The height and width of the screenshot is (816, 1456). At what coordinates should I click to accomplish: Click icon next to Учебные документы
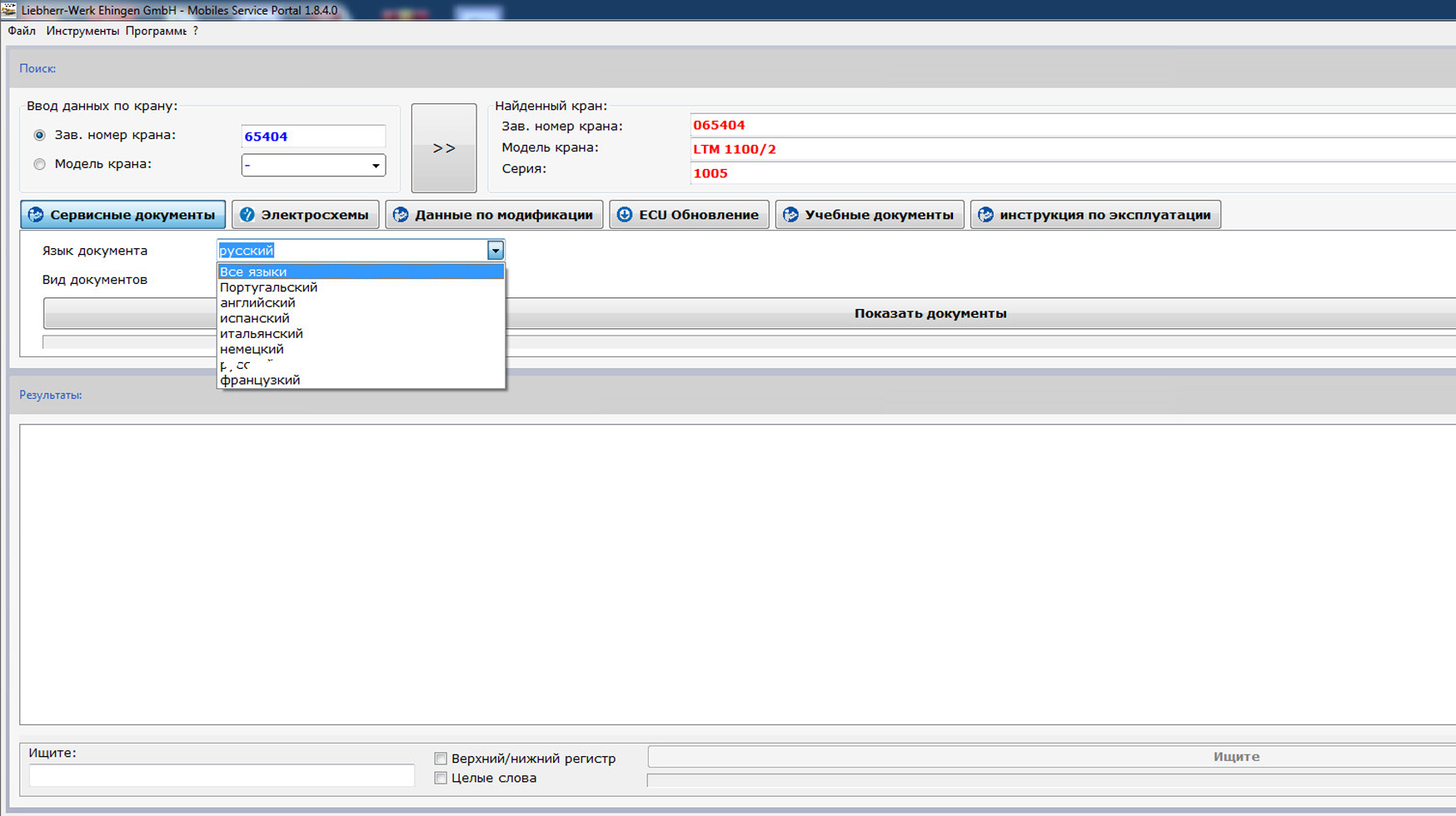tap(790, 215)
